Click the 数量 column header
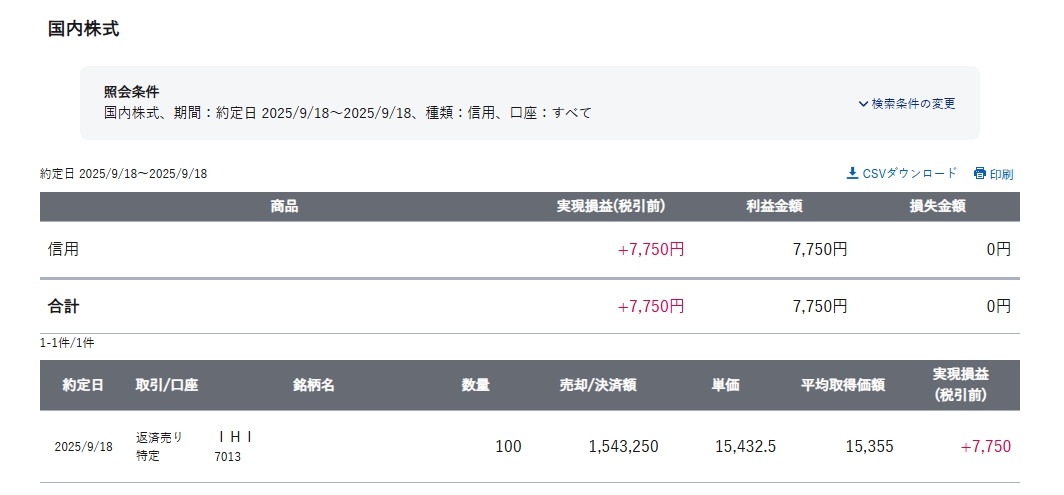 point(476,385)
